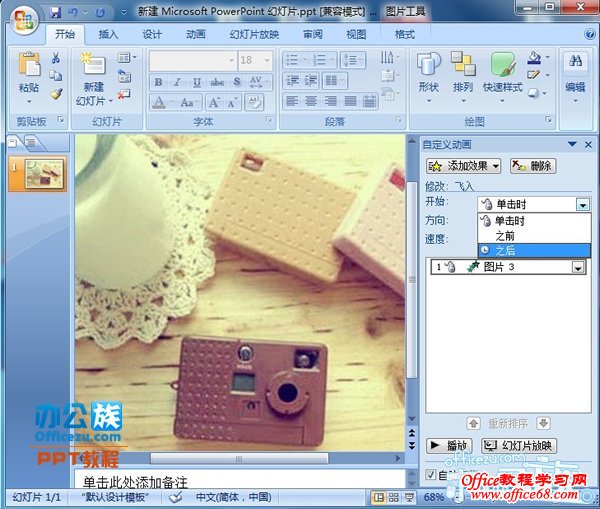Viewport: 600px width, 509px height.
Task: Align text right
Action: point(330,101)
